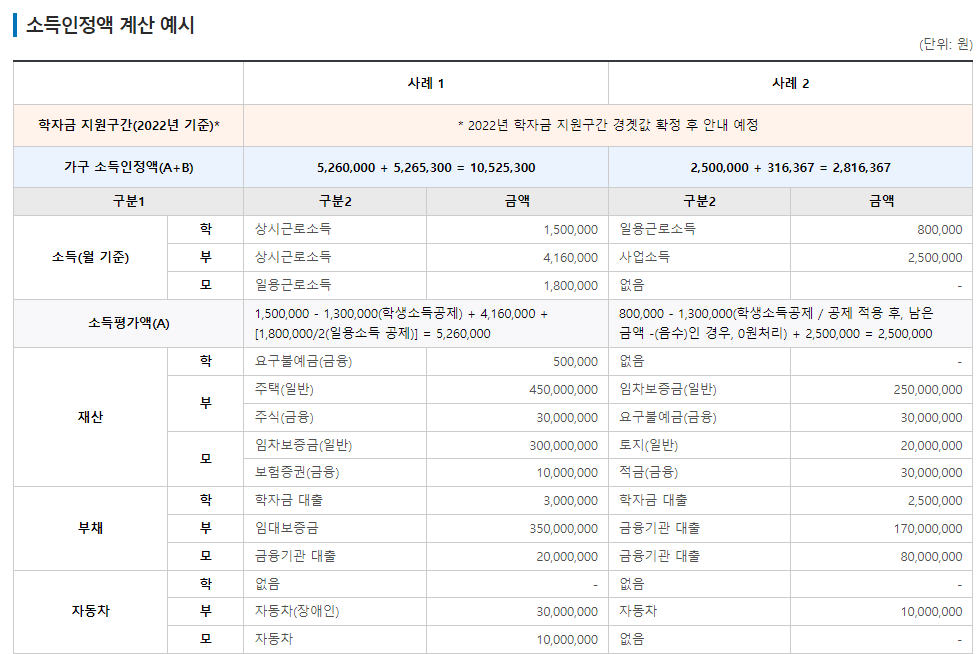
Task: Click the heading '소득인정액 계산 예시'
Action: point(110,25)
